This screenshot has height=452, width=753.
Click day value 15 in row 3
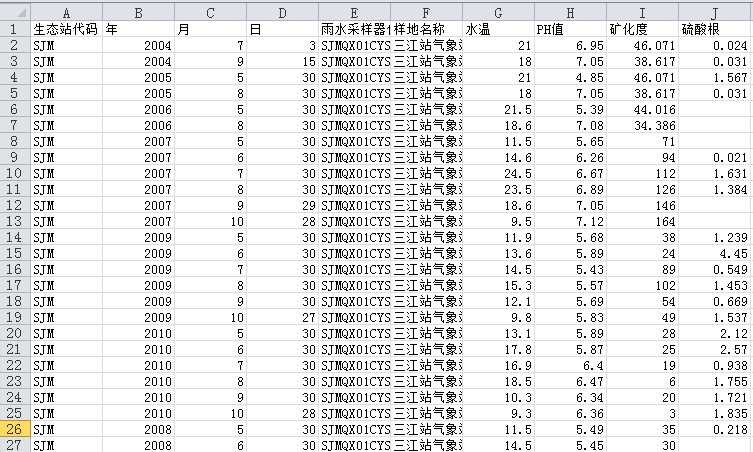[x=282, y=61]
